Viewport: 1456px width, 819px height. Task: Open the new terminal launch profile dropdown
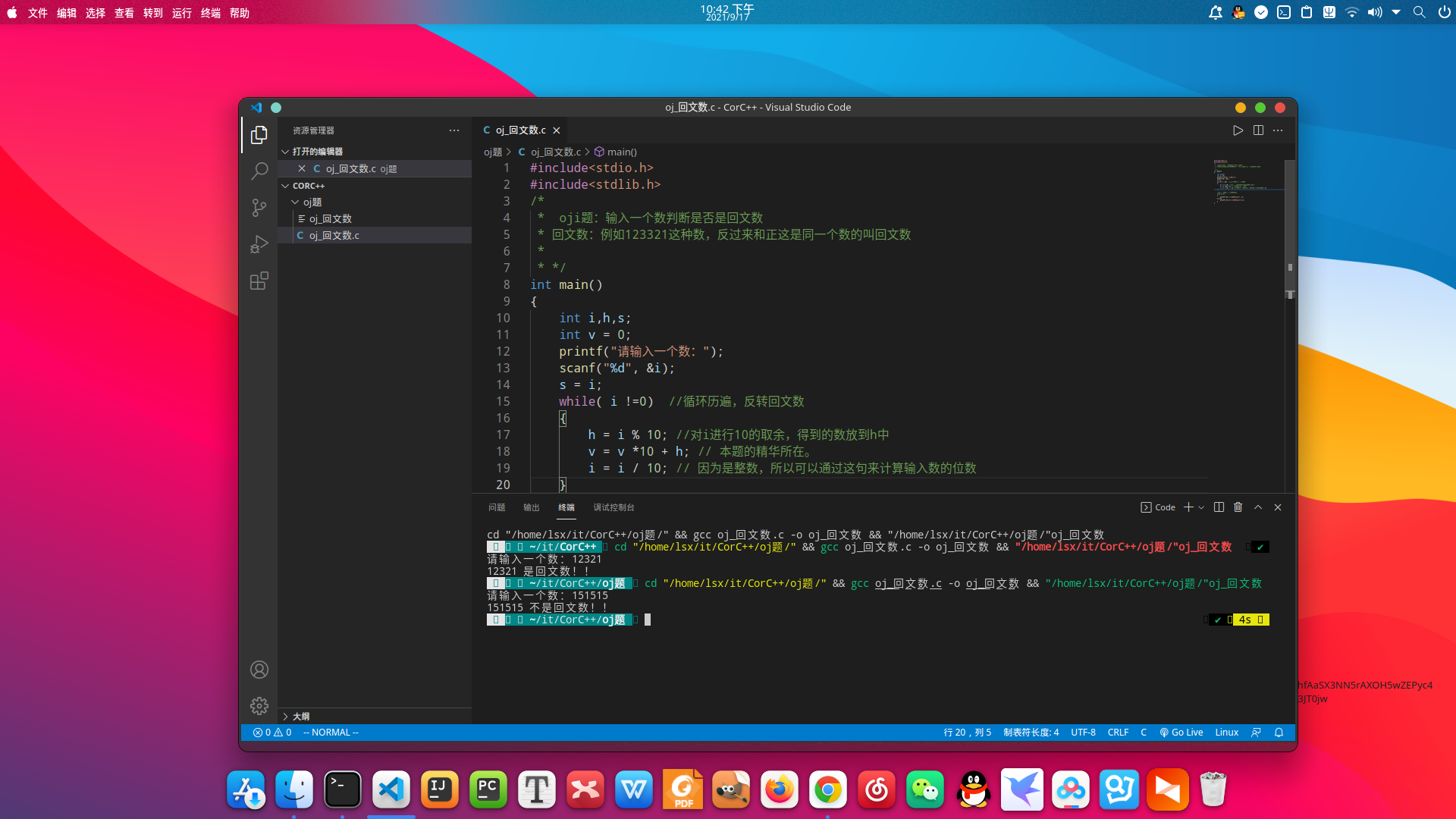point(1201,507)
